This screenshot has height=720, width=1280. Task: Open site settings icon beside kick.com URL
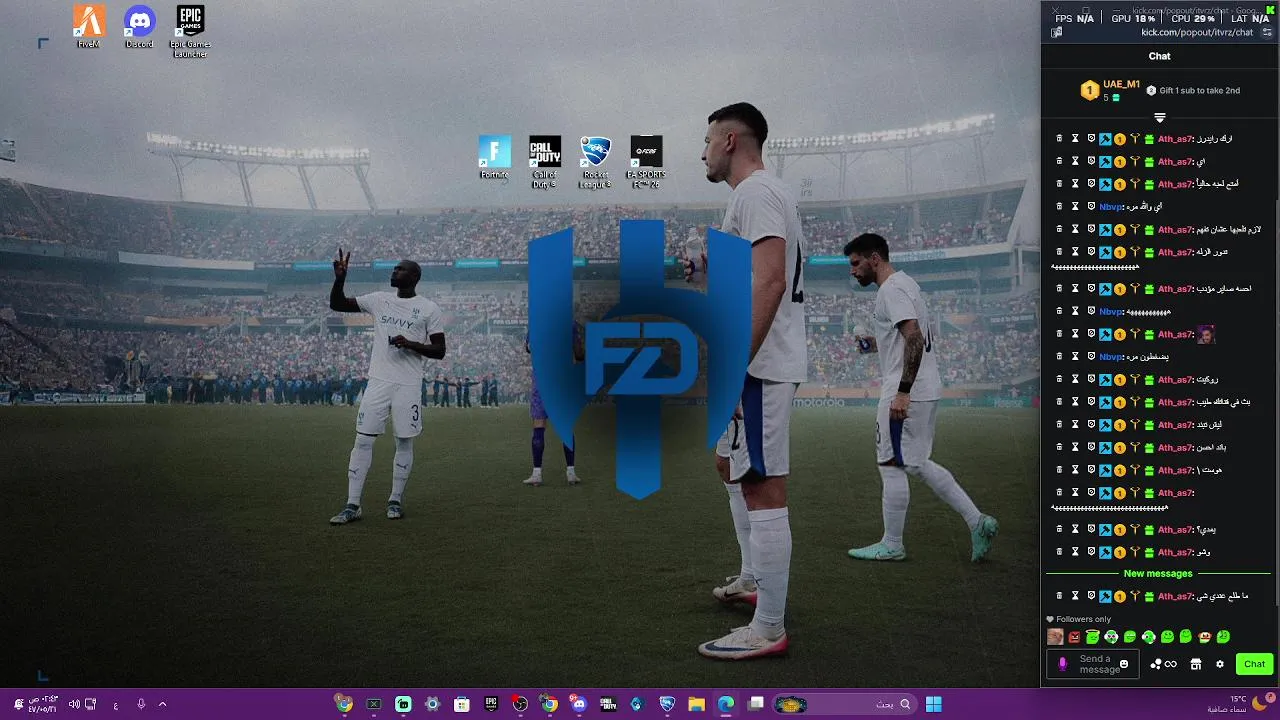click(x=1267, y=32)
